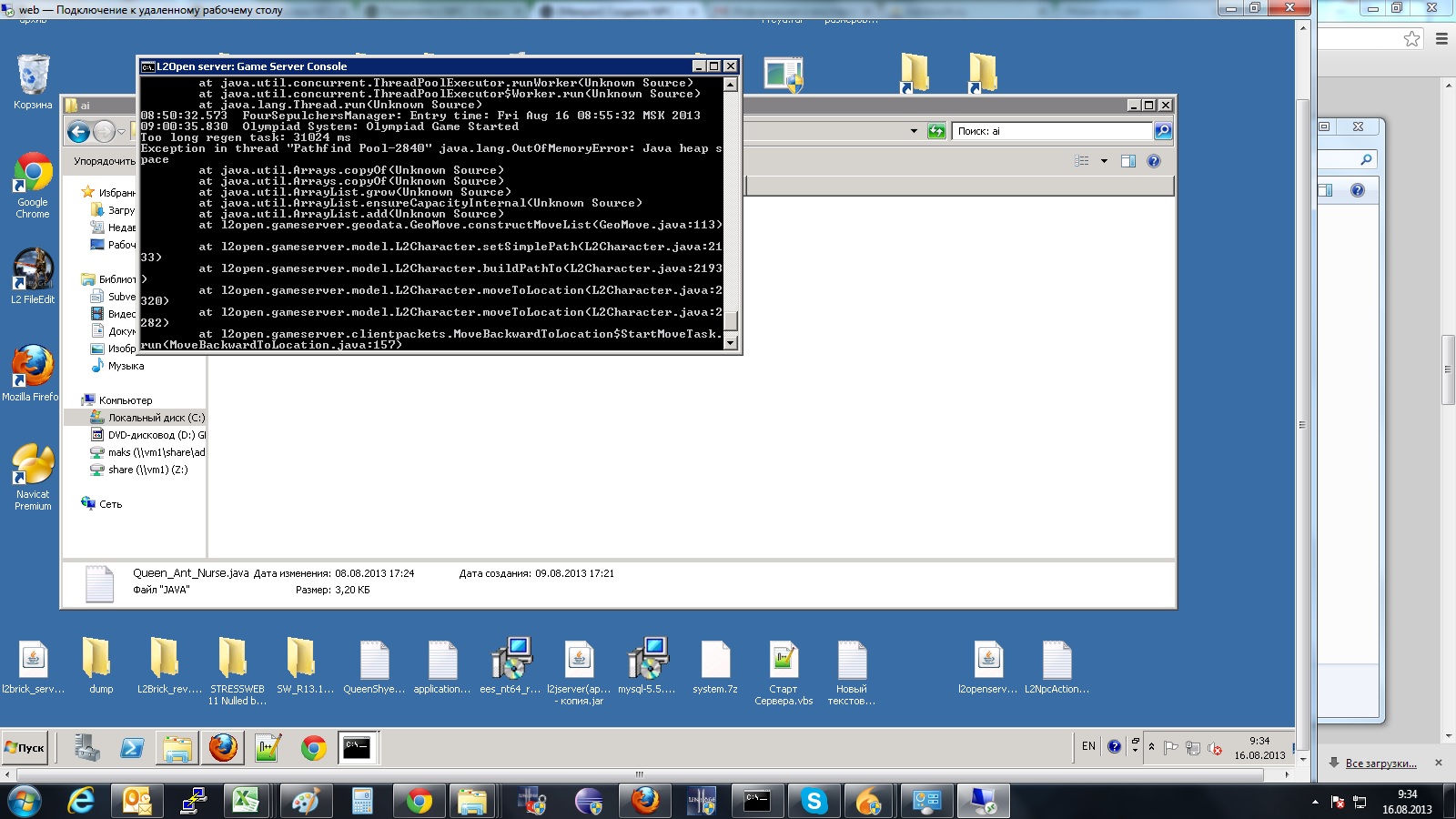
Task: Click the EN language indicator in remote taskbar
Action: [x=1088, y=746]
